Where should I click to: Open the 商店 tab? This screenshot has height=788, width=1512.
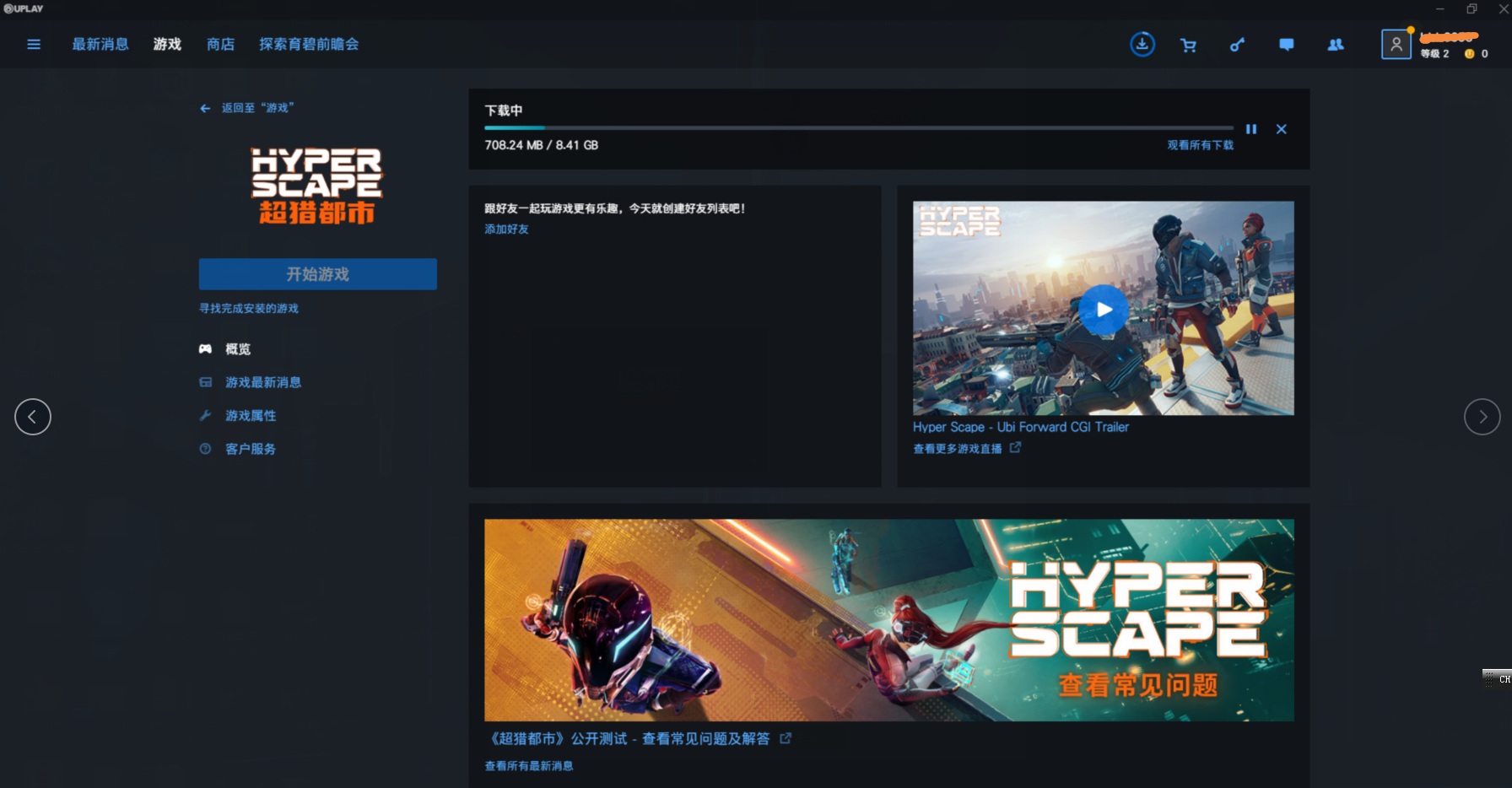coord(221,45)
